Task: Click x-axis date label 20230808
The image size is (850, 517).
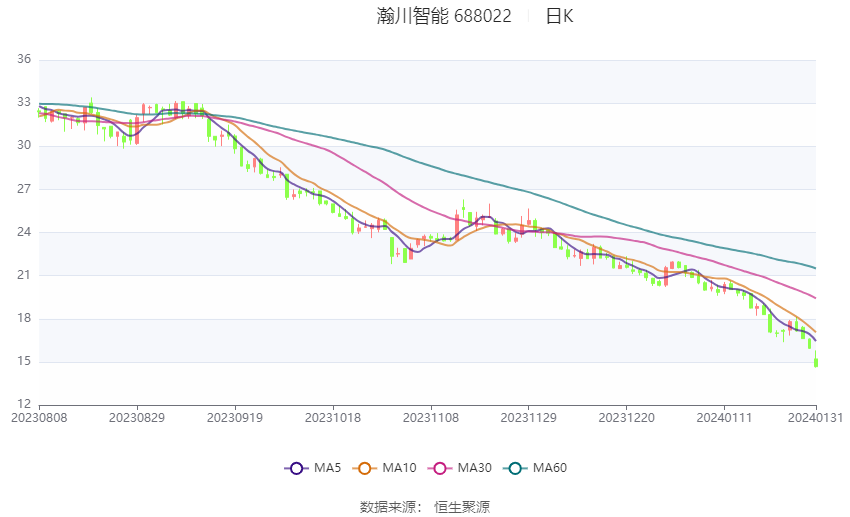Action: pyautogui.click(x=39, y=418)
